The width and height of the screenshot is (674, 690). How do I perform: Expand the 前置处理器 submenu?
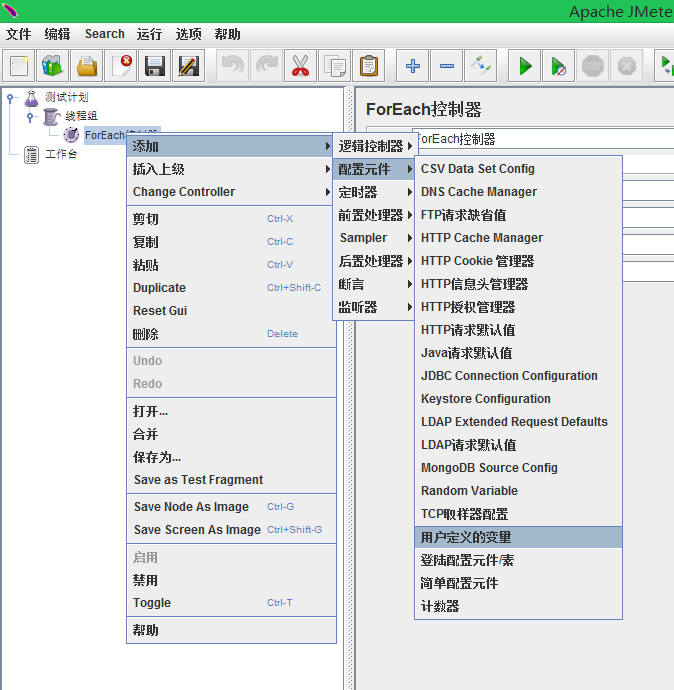coord(374,215)
